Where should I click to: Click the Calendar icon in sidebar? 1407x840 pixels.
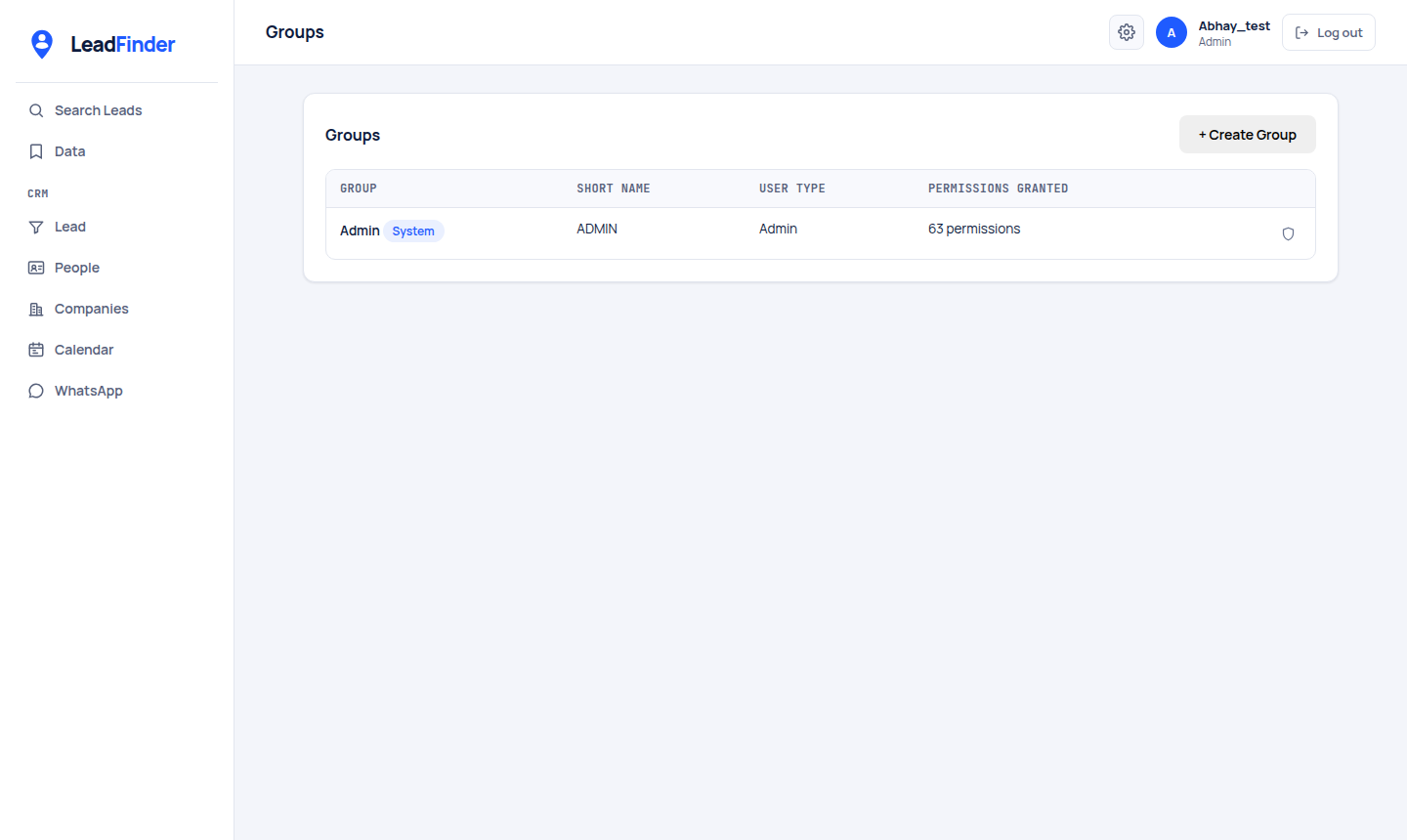coord(36,350)
